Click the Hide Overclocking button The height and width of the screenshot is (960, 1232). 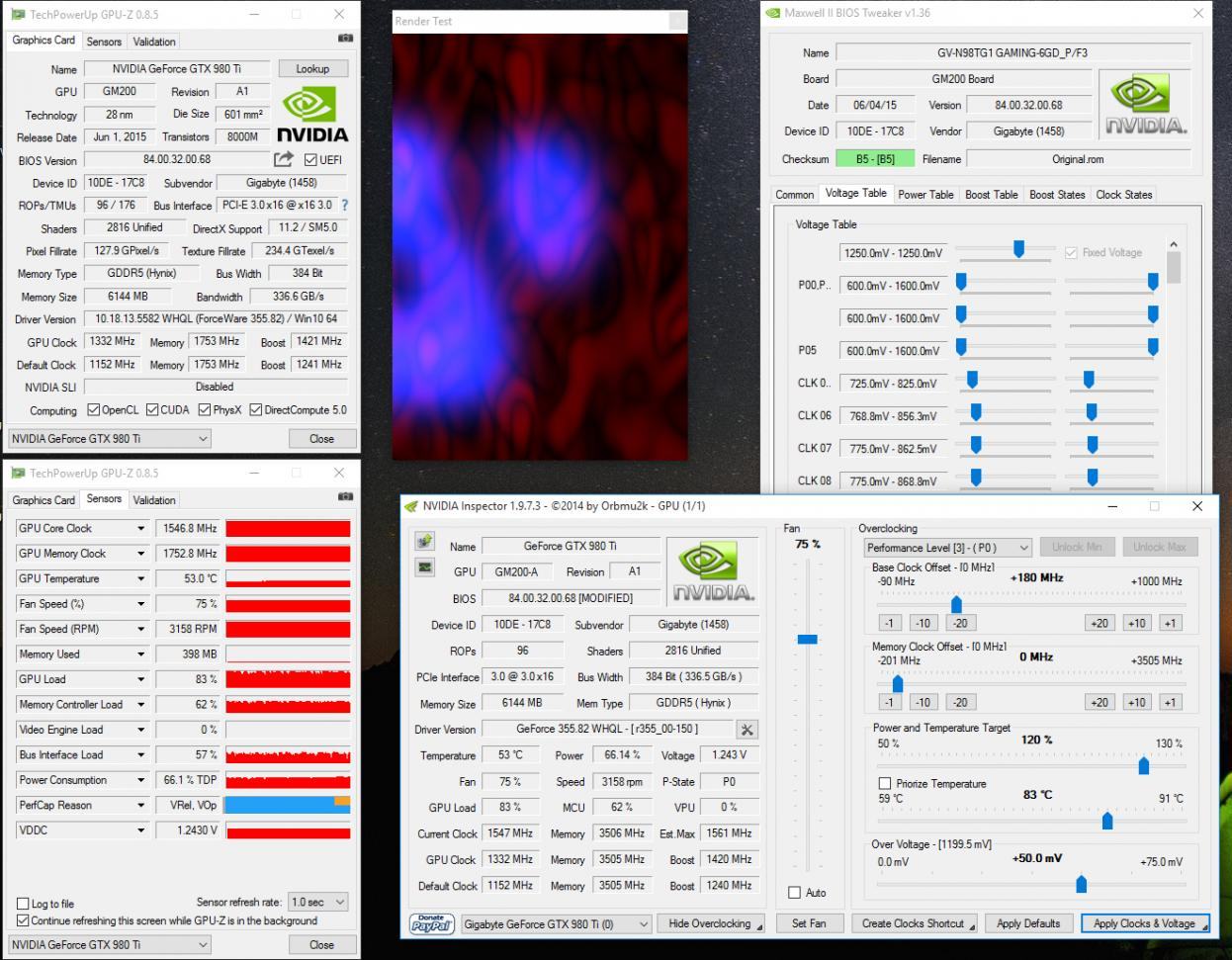tap(712, 923)
